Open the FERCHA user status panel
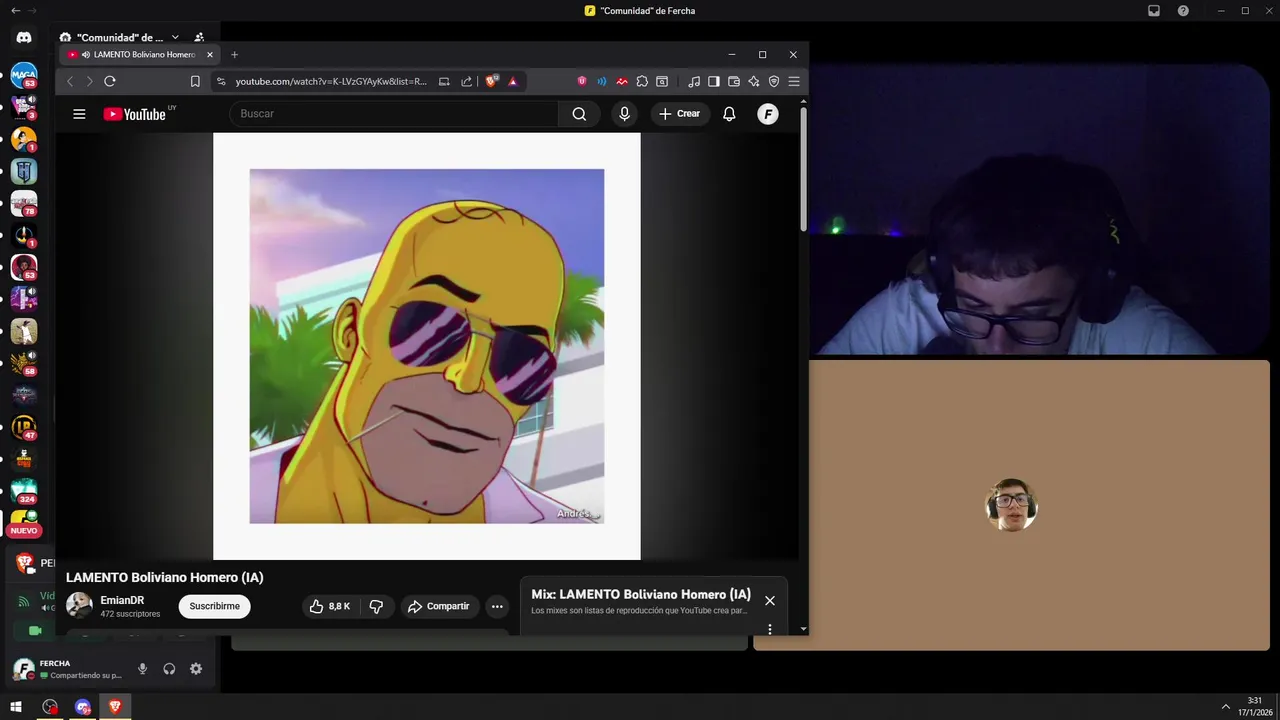Image resolution: width=1280 pixels, height=720 pixels. pyautogui.click(x=68, y=669)
